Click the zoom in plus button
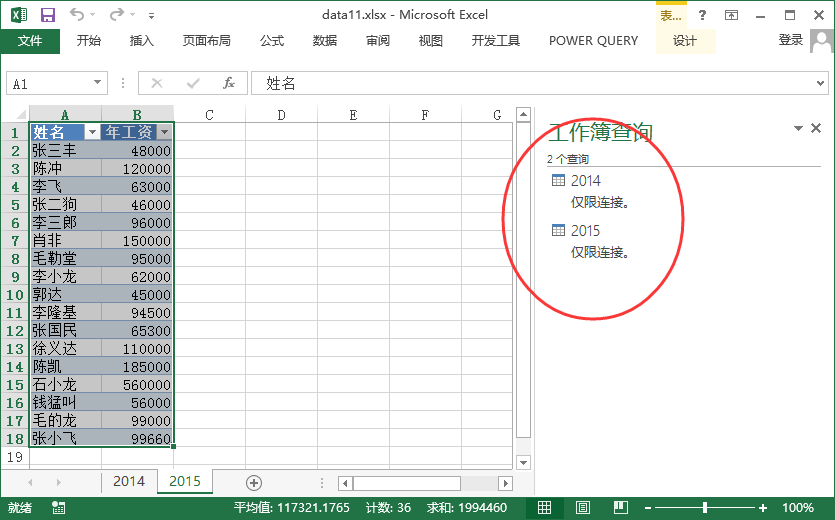The width and height of the screenshot is (835, 520). click(763, 508)
